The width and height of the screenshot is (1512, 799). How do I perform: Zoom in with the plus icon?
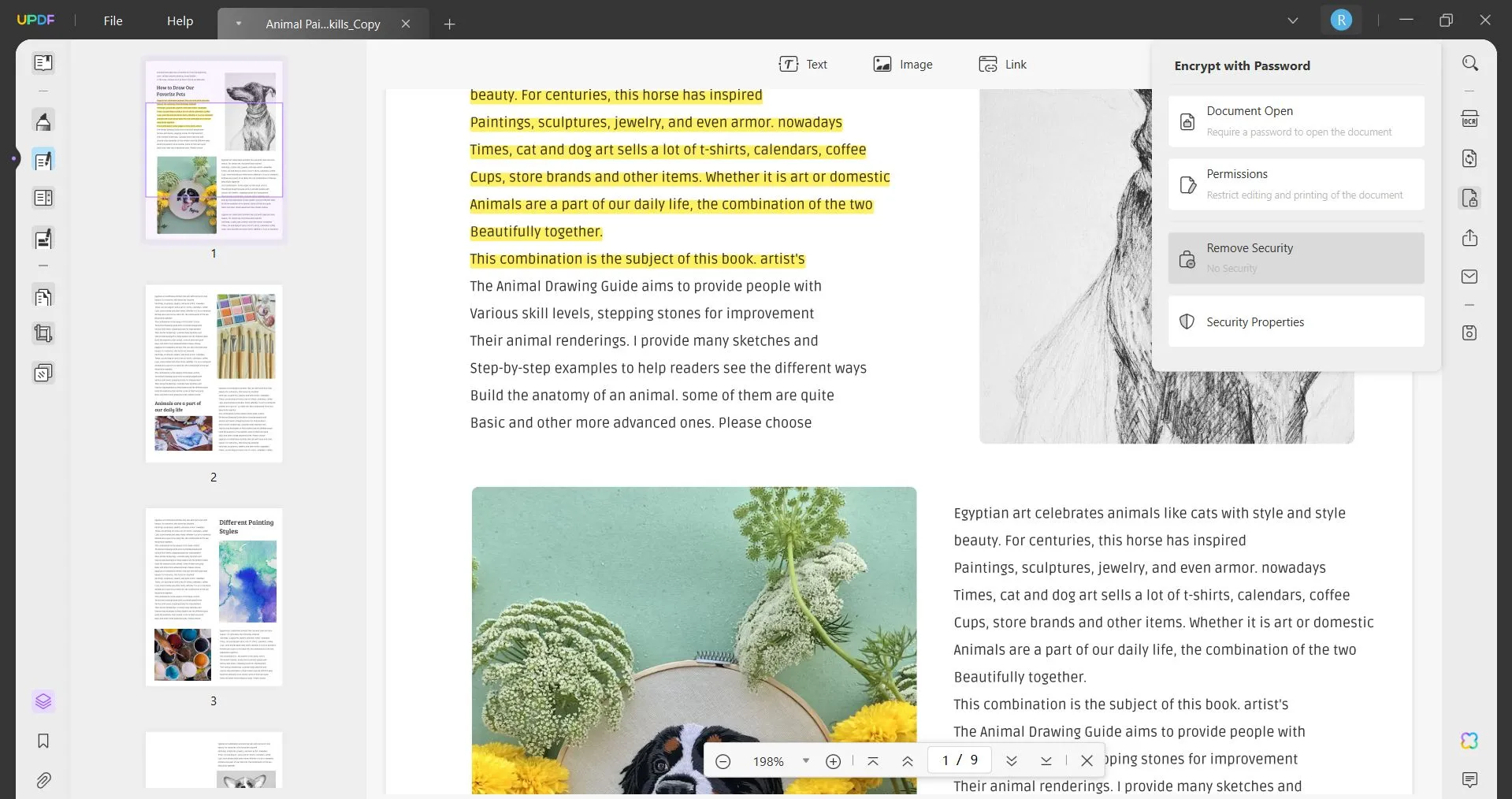833,761
